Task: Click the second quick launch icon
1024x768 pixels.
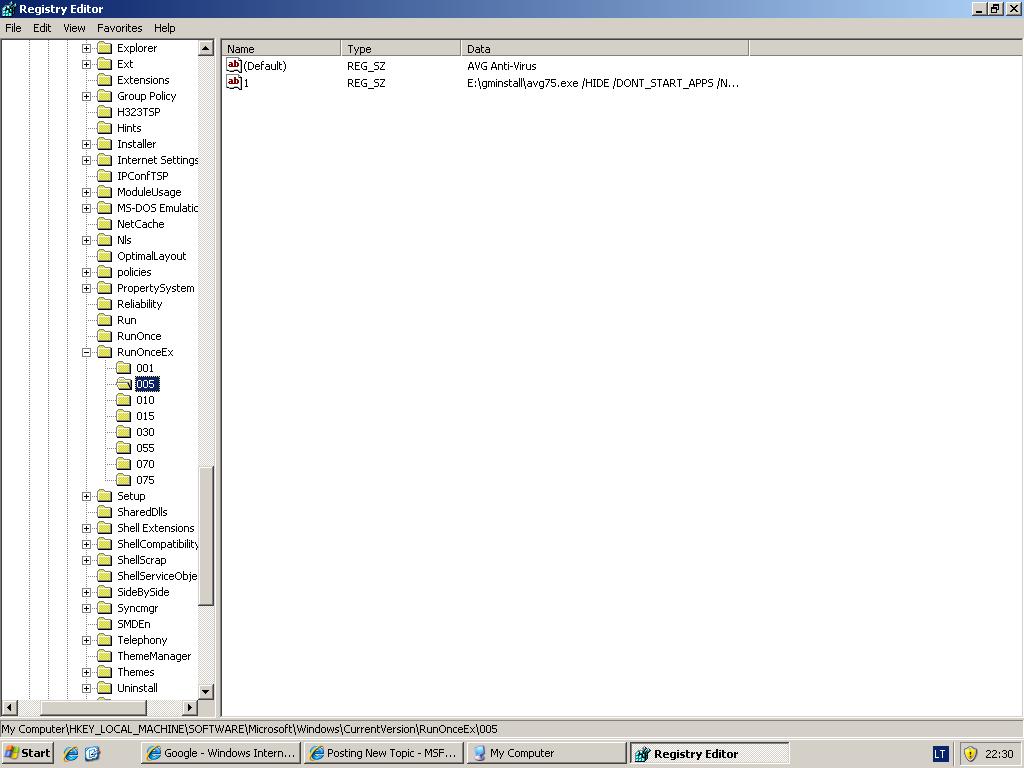Action: [93, 753]
